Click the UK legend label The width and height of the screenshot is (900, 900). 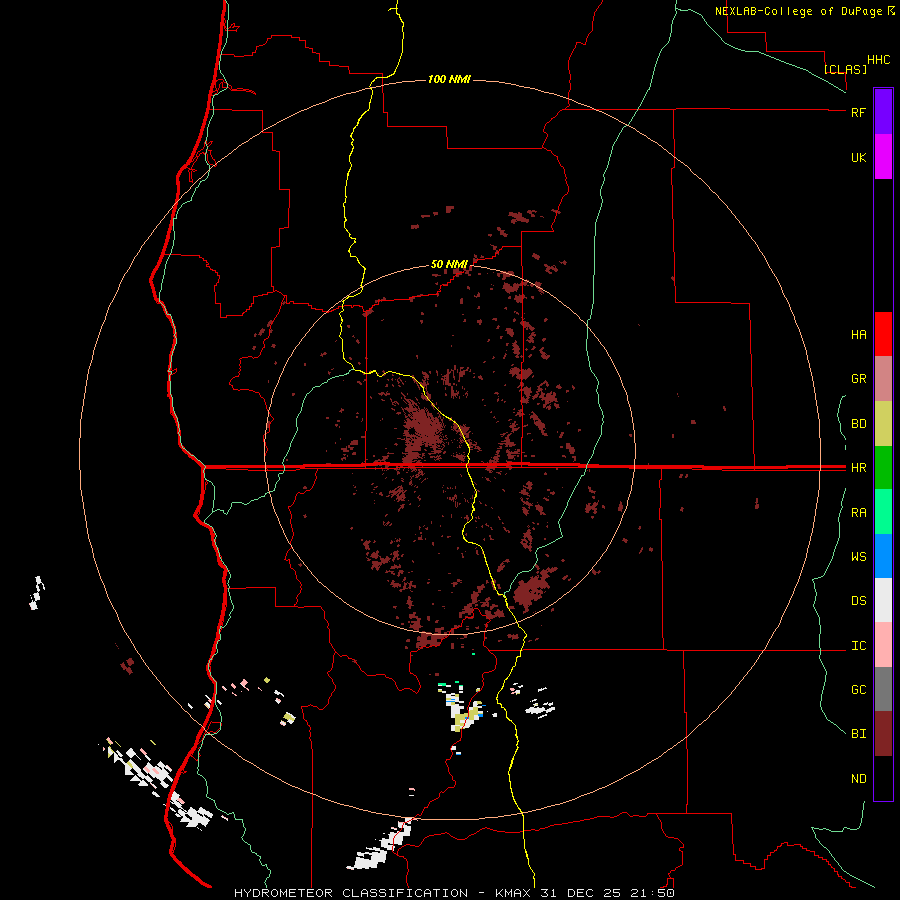[x=858, y=157]
